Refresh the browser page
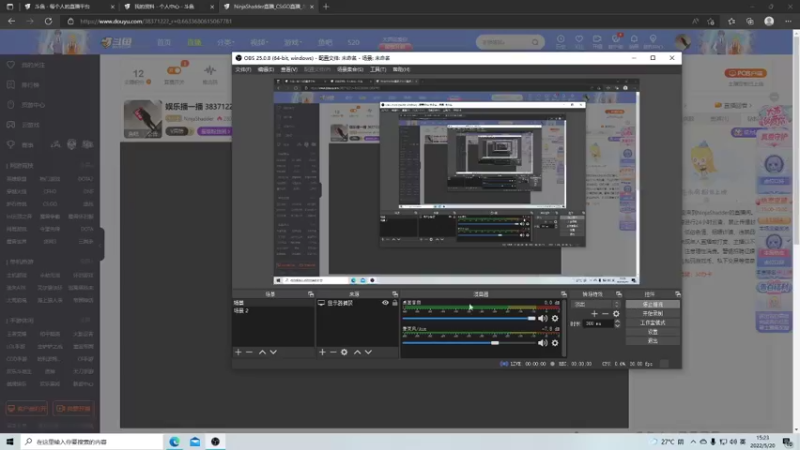The height and width of the screenshot is (450, 800). tap(48, 21)
